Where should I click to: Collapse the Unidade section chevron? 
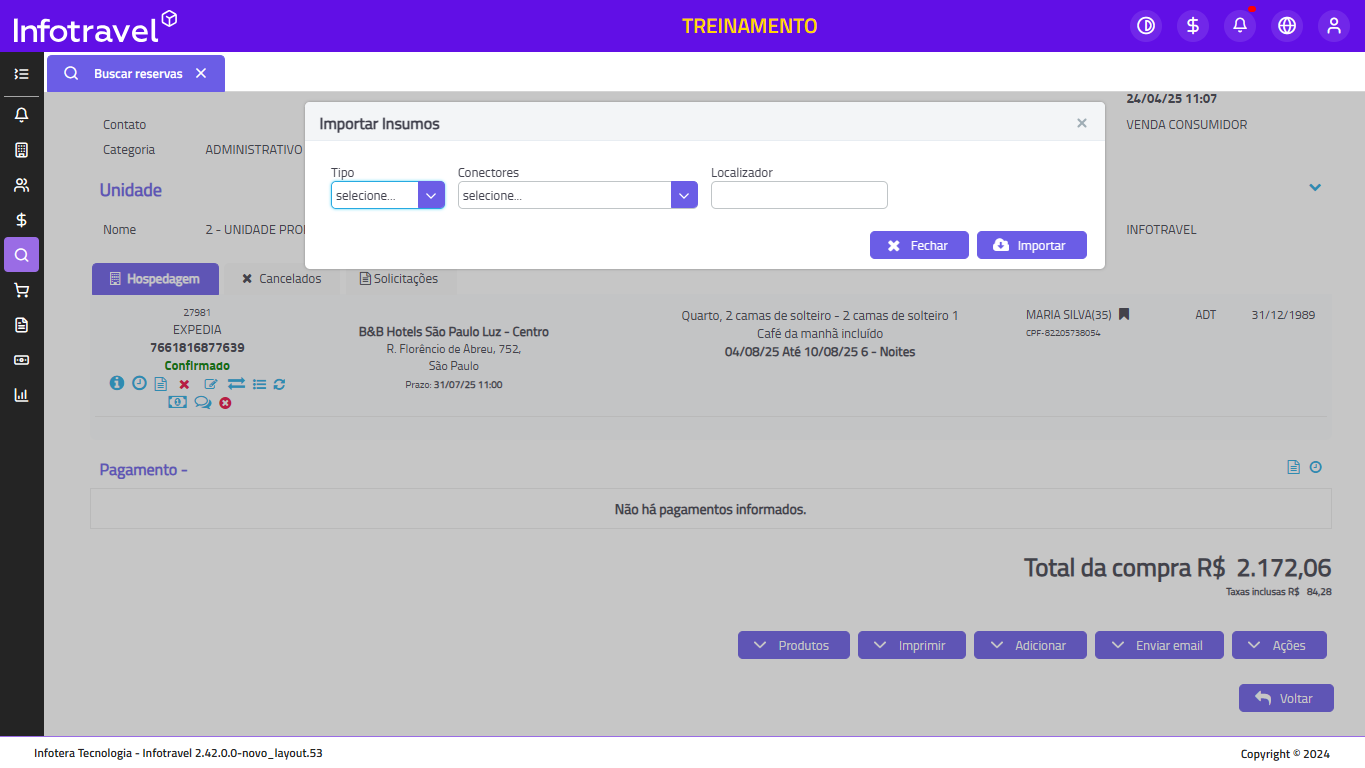coord(1315,187)
